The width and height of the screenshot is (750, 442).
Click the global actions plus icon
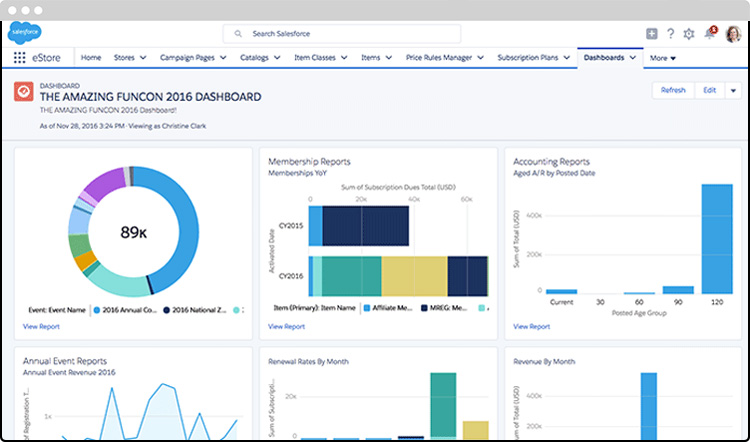click(x=651, y=33)
